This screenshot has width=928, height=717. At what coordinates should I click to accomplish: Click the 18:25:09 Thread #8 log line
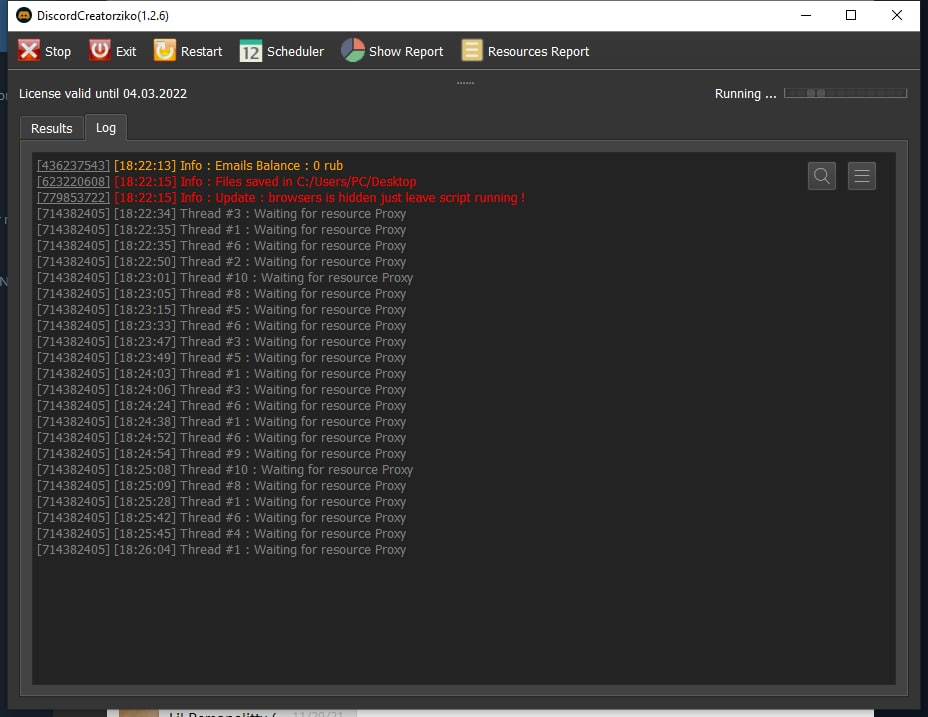click(x=221, y=485)
